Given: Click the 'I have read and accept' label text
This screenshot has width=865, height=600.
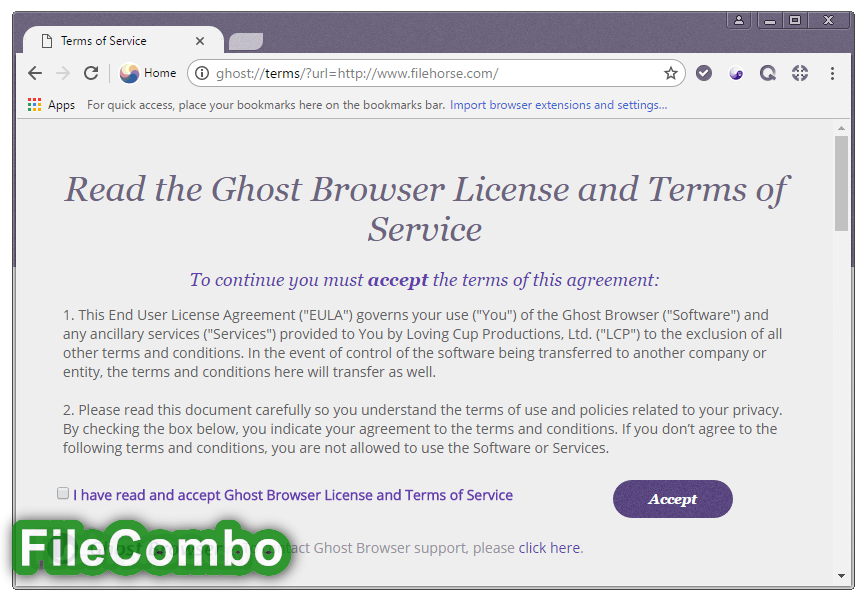Looking at the screenshot, I should point(293,495).
